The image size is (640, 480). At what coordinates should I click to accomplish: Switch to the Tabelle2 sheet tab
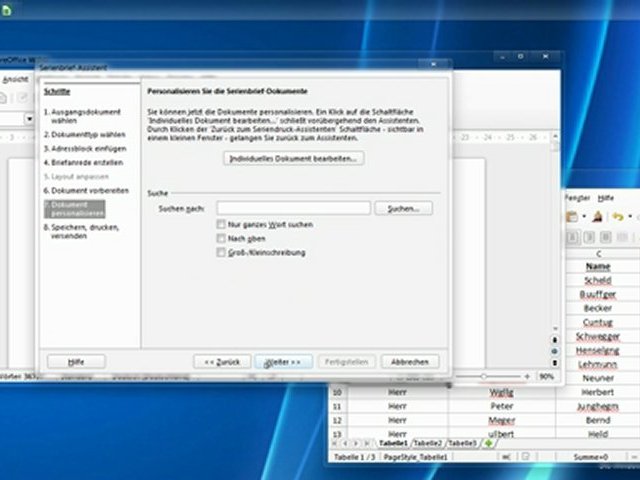click(x=428, y=443)
